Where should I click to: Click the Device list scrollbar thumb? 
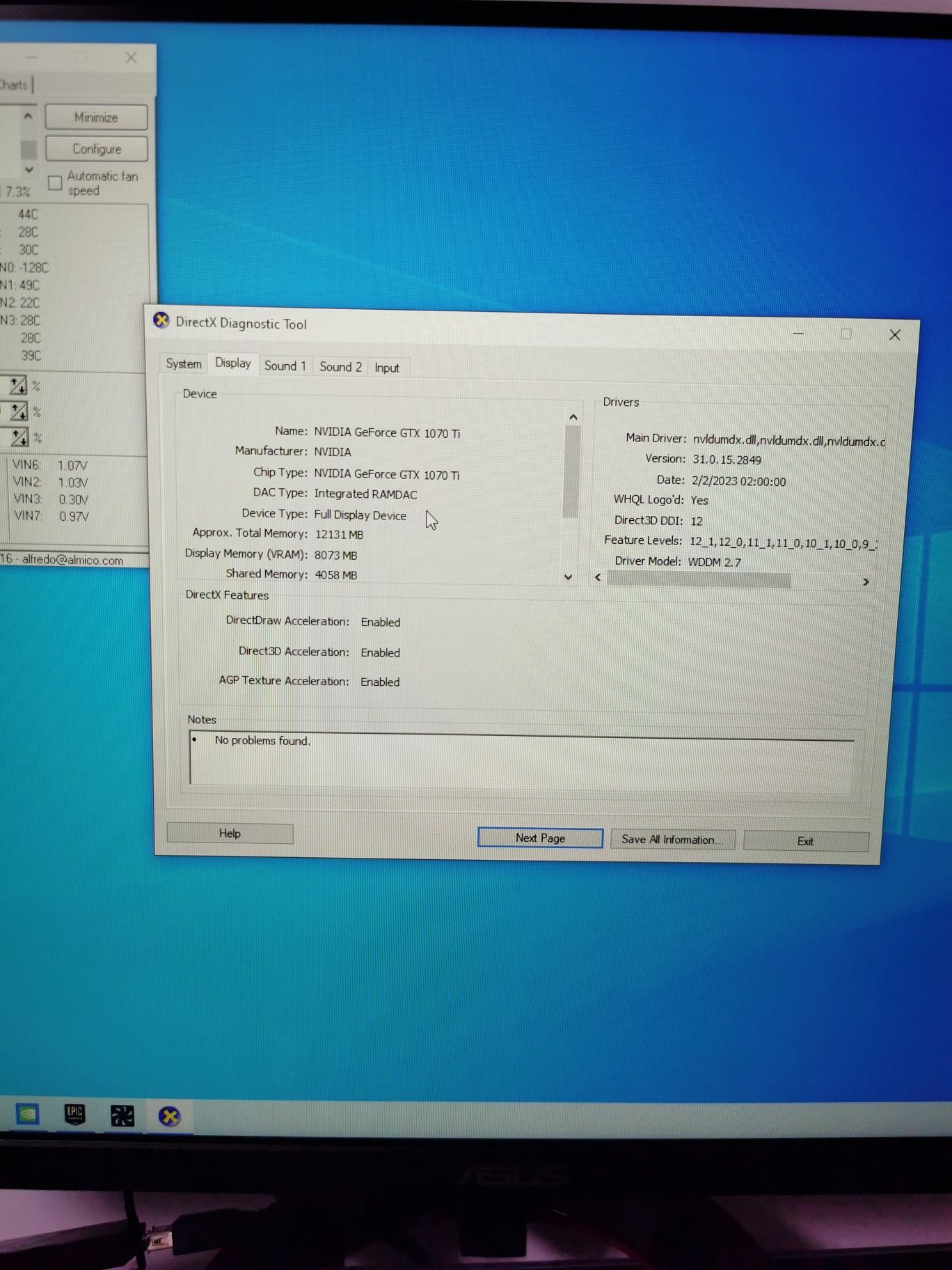572,471
